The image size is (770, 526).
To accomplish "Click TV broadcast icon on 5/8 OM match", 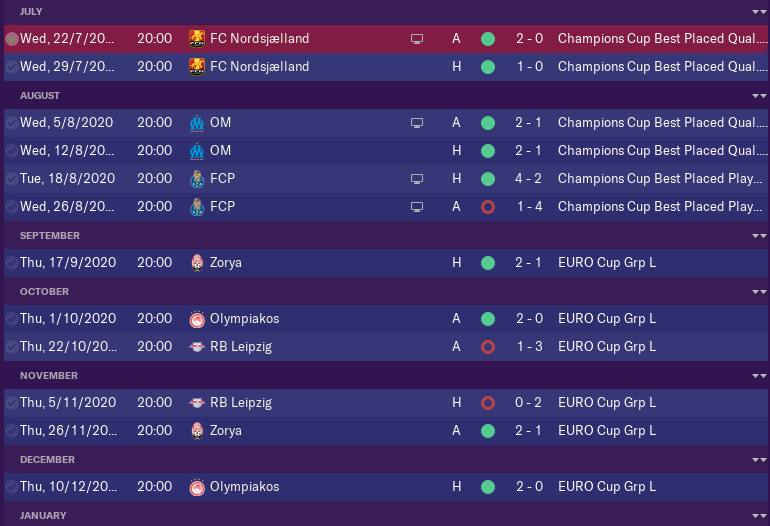I will pyautogui.click(x=417, y=123).
